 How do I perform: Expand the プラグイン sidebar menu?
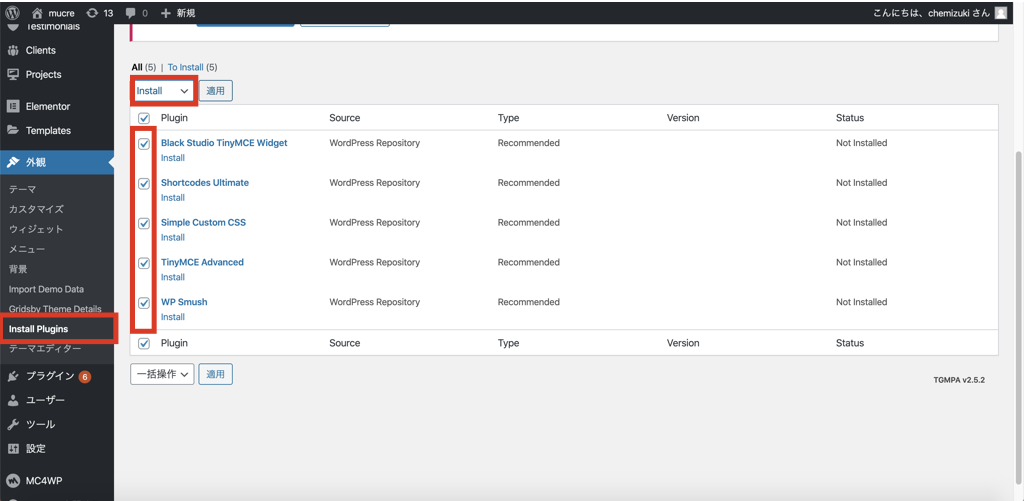[50, 376]
